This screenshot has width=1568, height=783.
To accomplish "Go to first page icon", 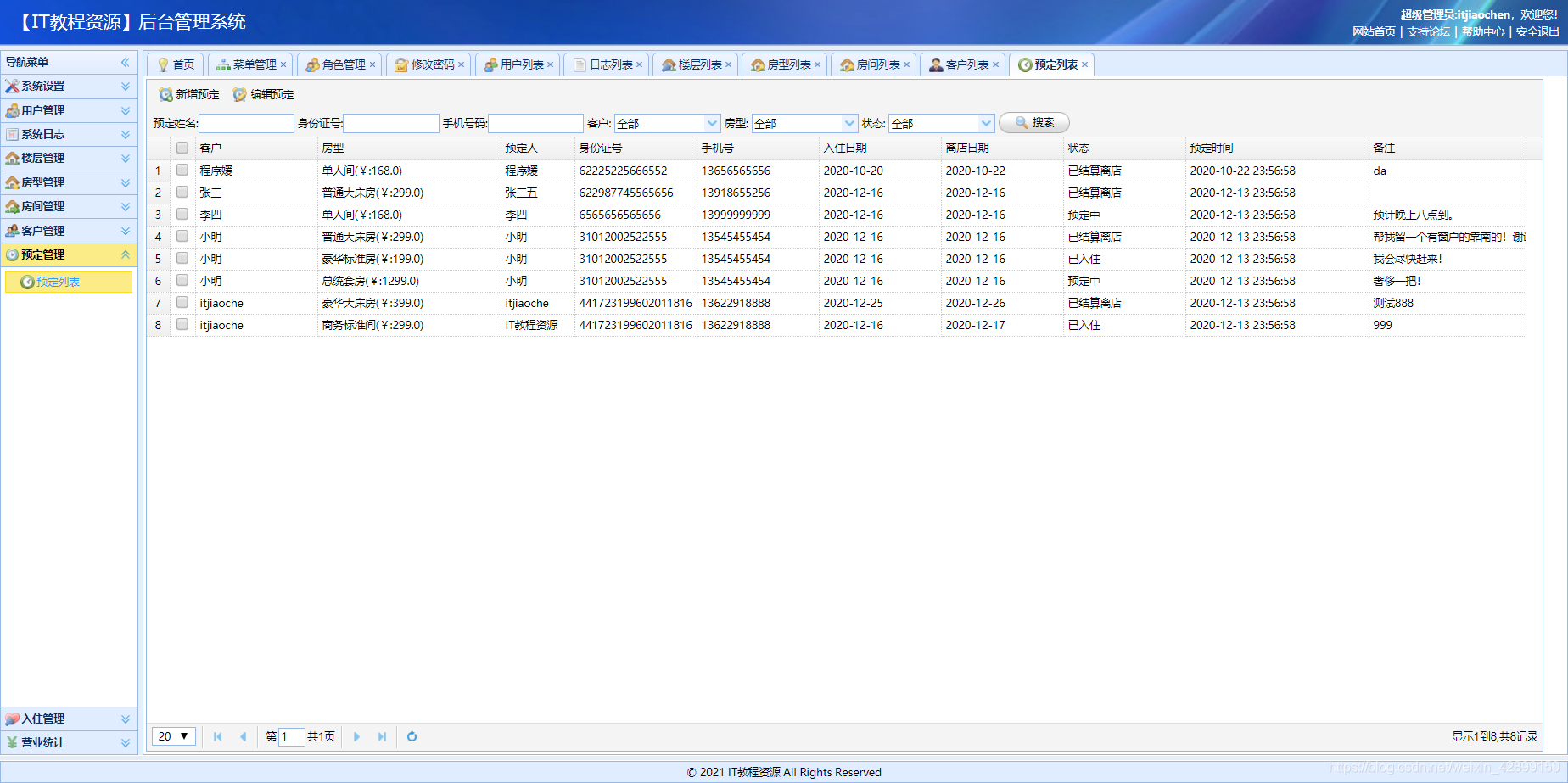I will (217, 736).
